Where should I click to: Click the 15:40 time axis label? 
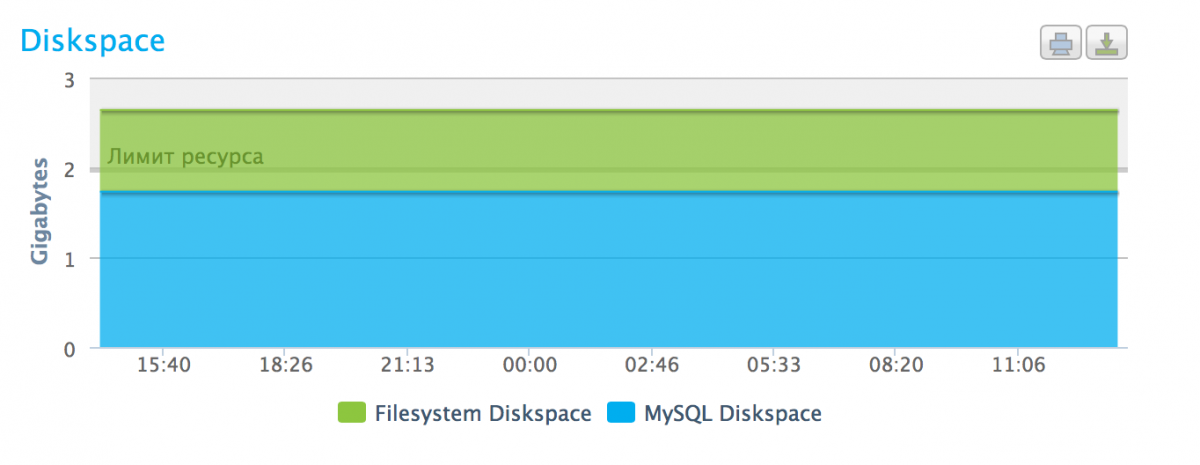[164, 366]
